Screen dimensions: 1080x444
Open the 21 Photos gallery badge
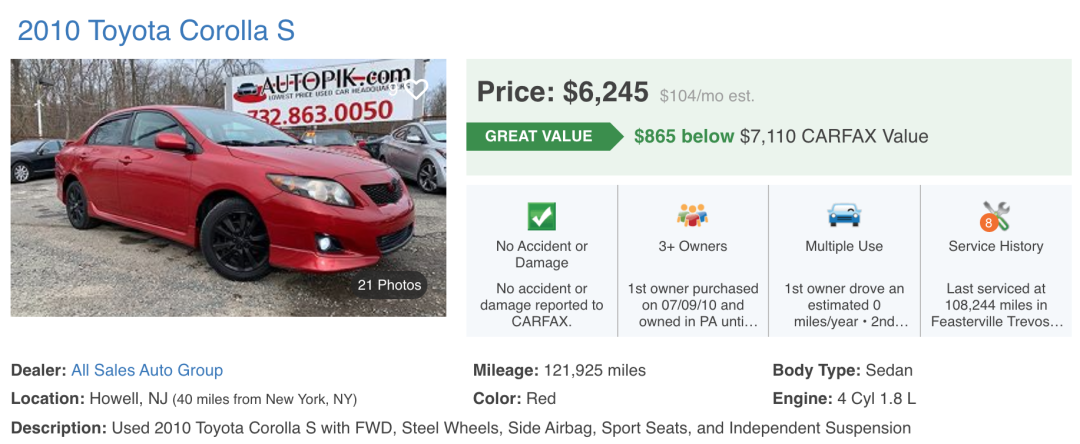[390, 285]
